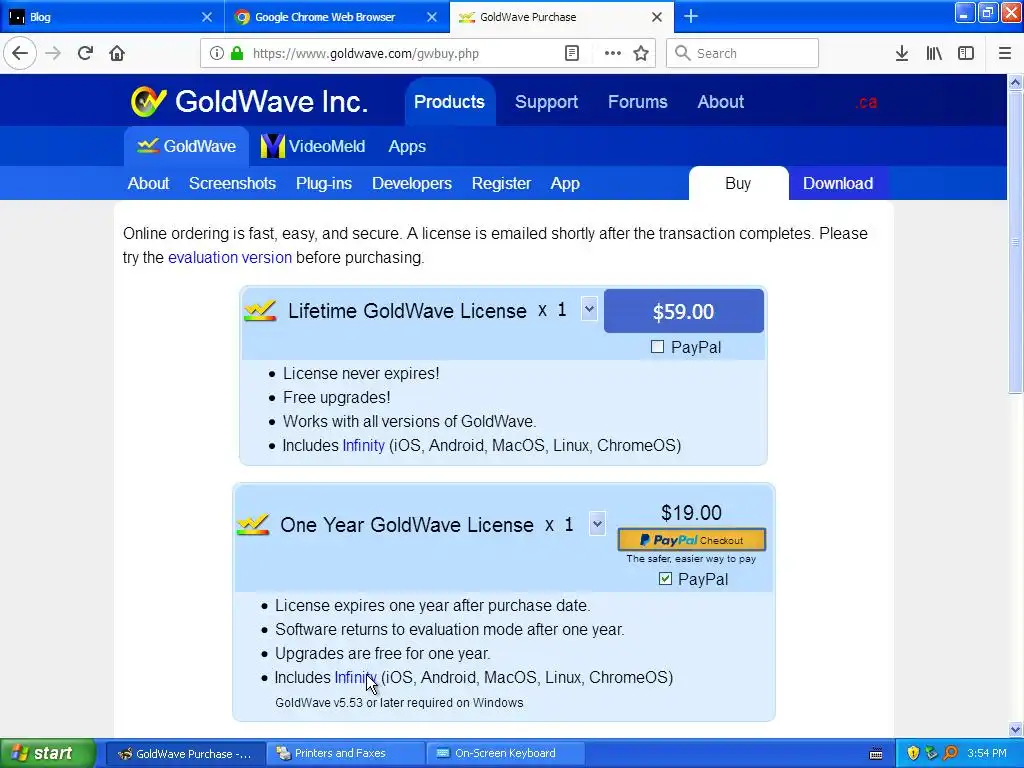Open the Forums menu

pos(637,102)
